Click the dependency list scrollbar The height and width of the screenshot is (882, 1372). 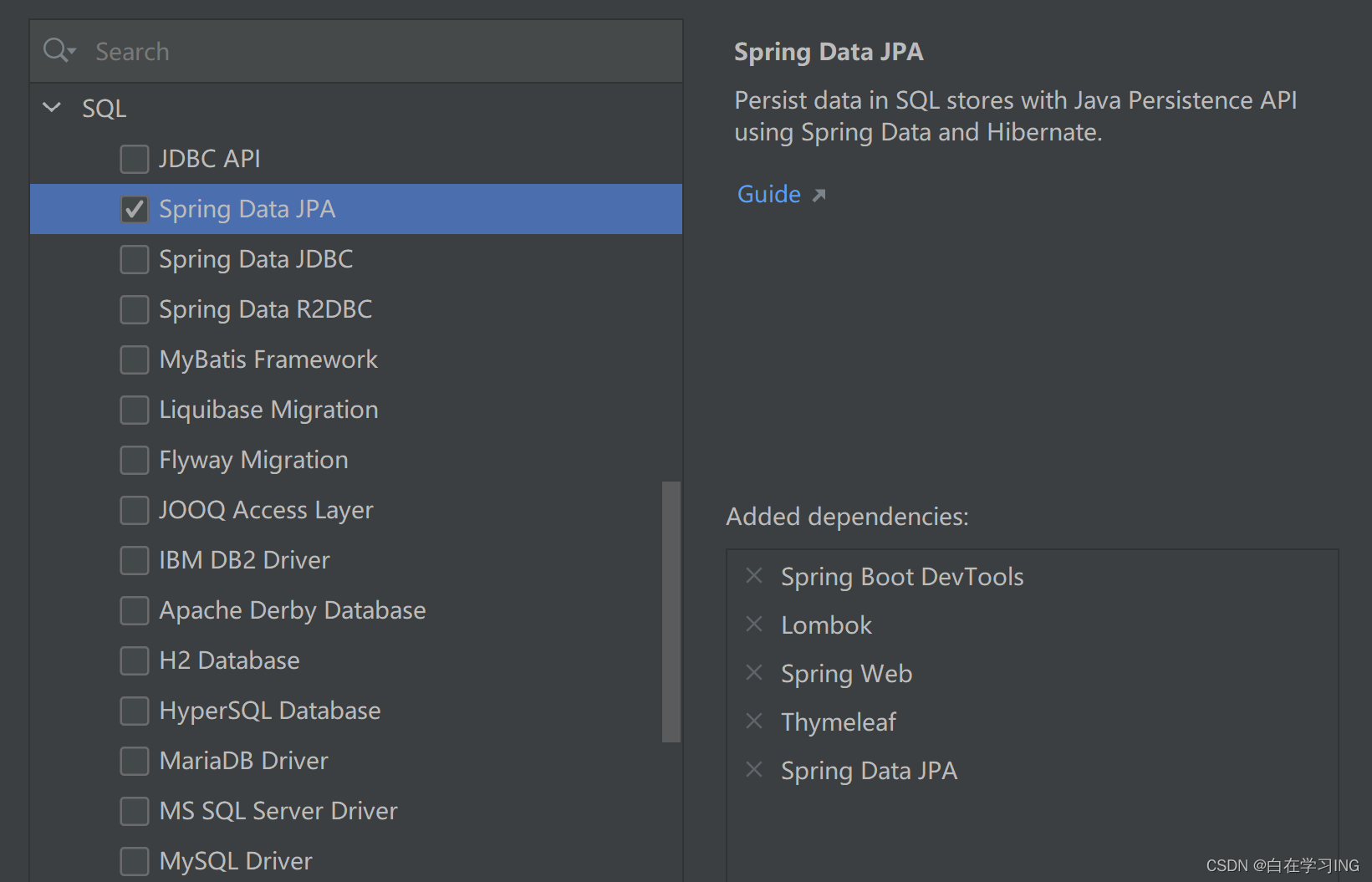click(671, 610)
